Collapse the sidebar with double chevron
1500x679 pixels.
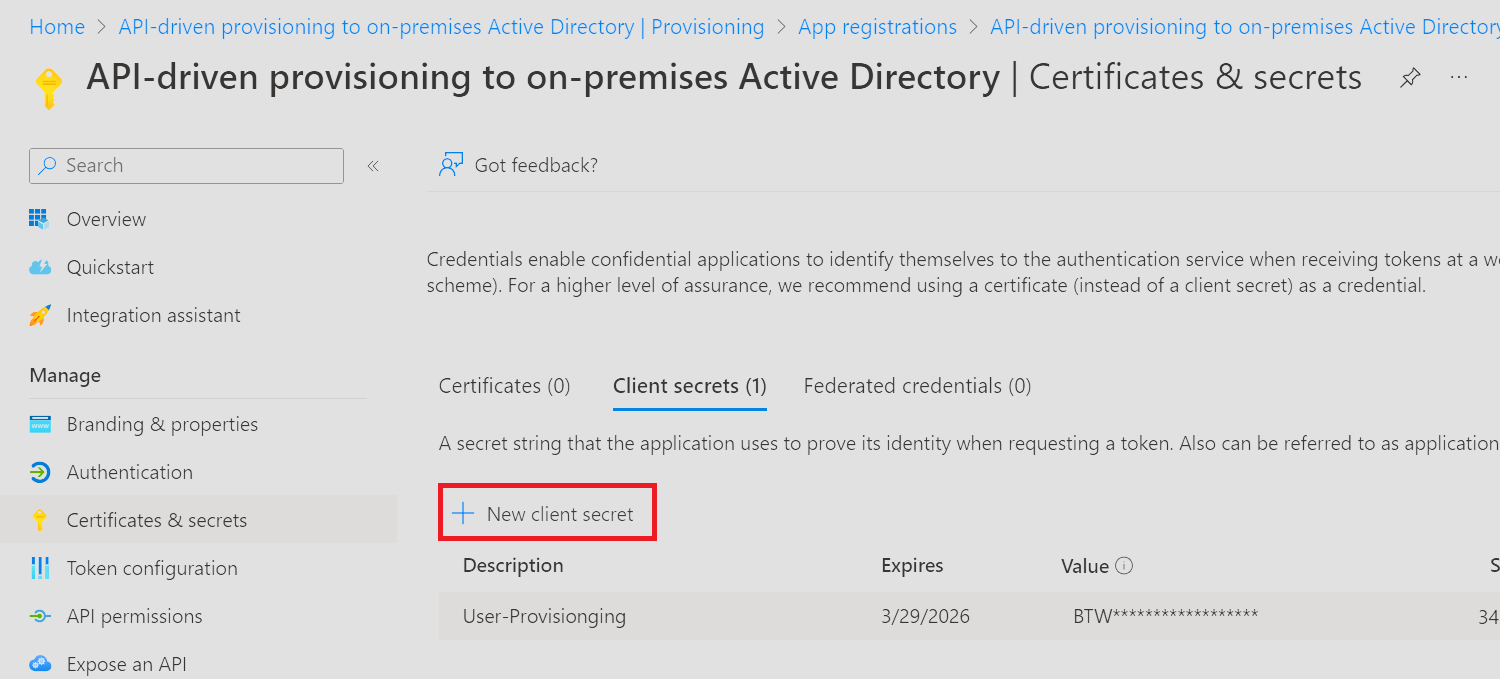point(373,166)
